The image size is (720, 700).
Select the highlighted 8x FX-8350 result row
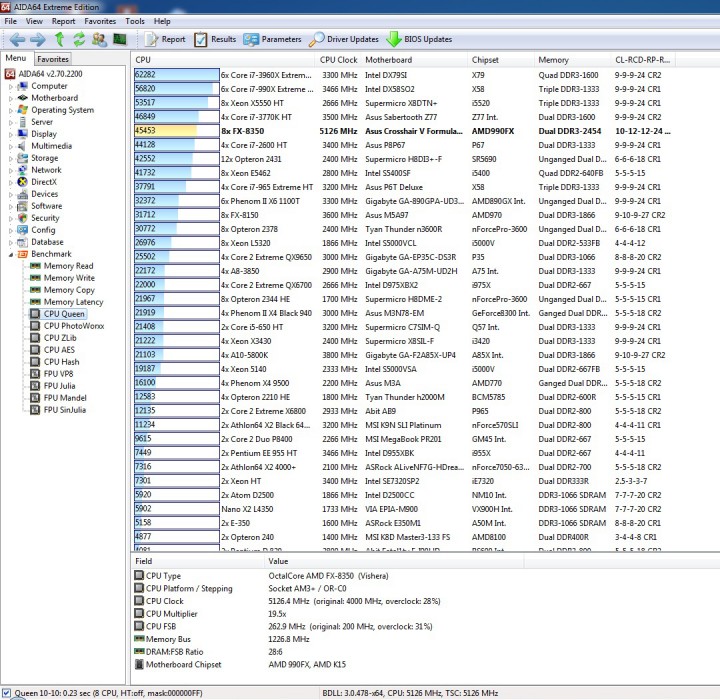(x=403, y=131)
